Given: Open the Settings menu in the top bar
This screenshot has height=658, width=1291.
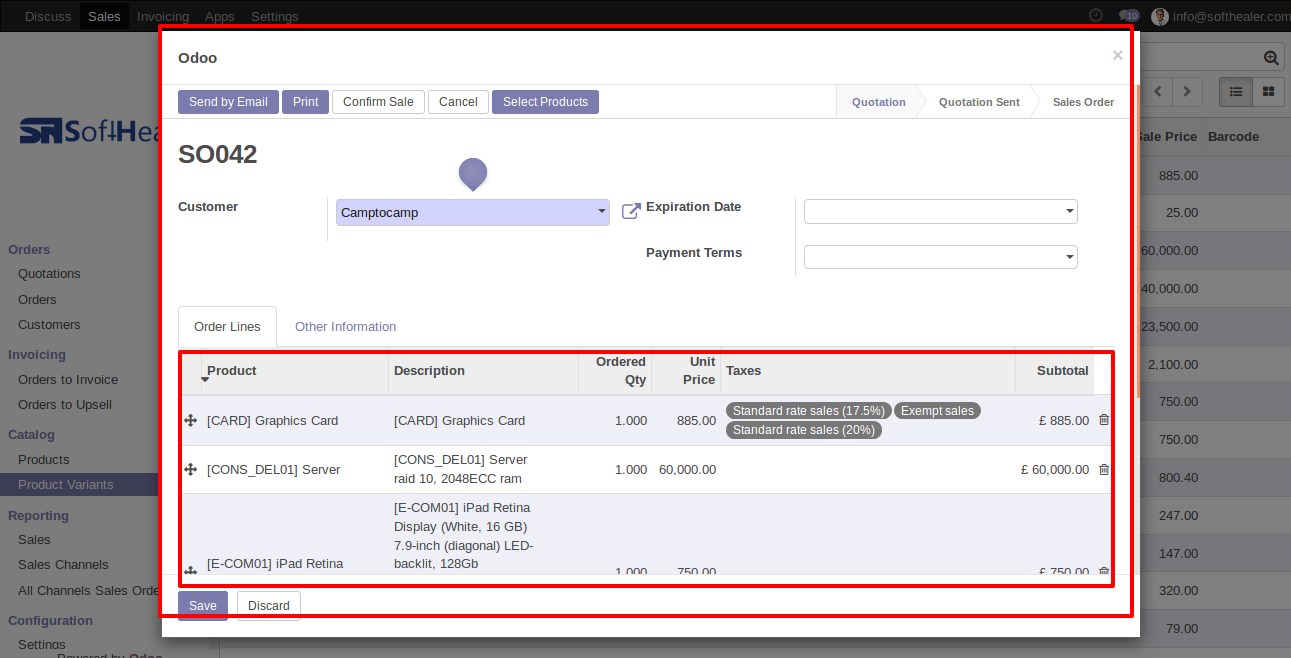Looking at the screenshot, I should [275, 16].
